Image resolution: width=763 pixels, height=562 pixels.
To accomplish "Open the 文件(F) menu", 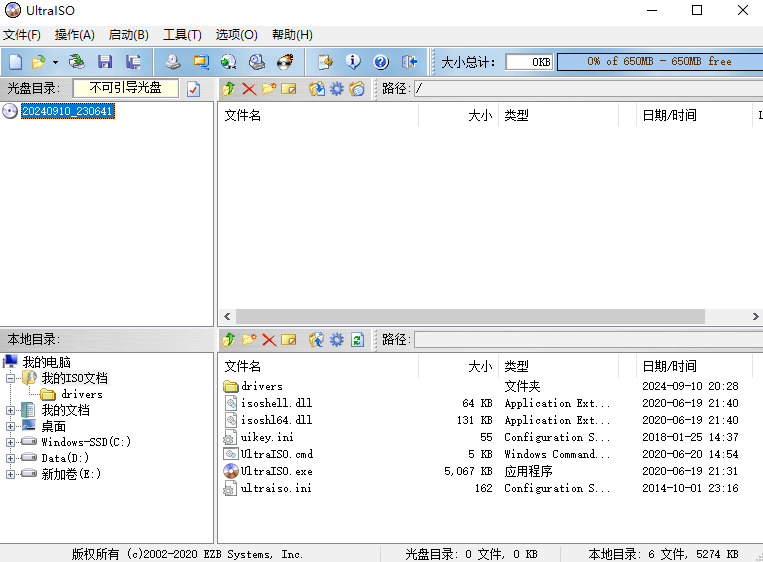I will pos(21,35).
